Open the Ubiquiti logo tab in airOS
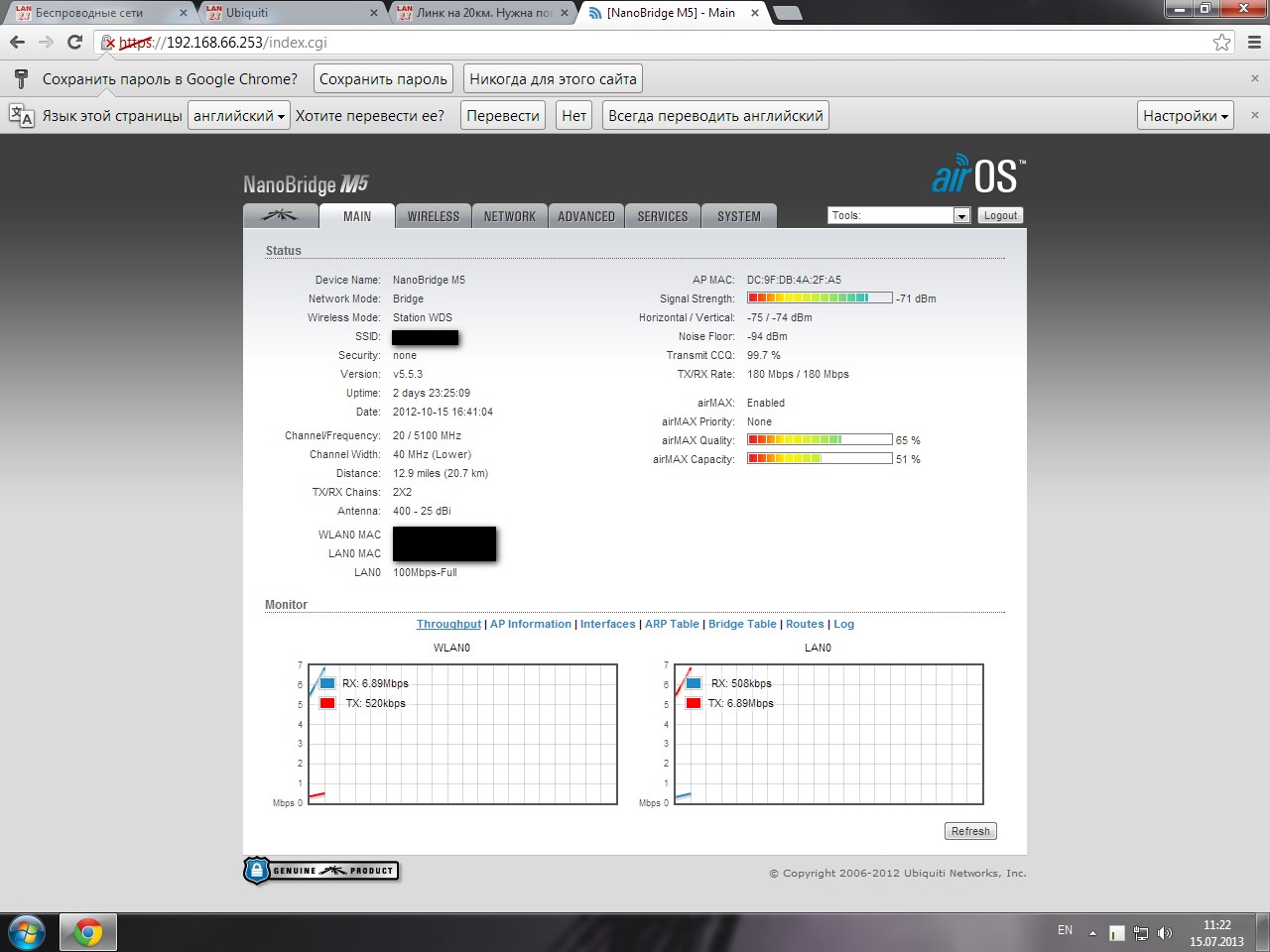This screenshot has width=1270, height=952. (281, 216)
